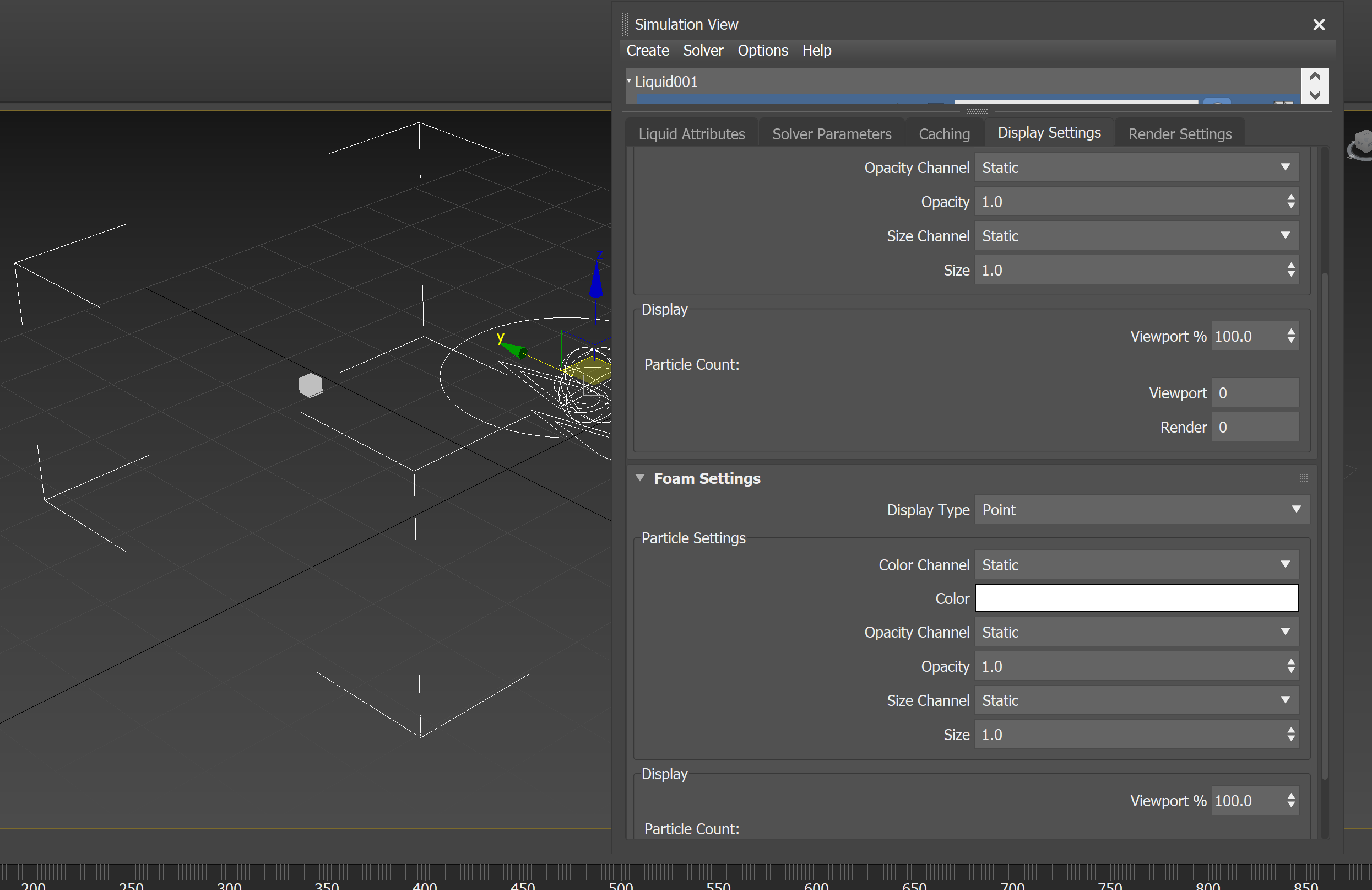Open Foam Settings Color Channel dropdown
This screenshot has width=1372, height=890.
point(1136,565)
